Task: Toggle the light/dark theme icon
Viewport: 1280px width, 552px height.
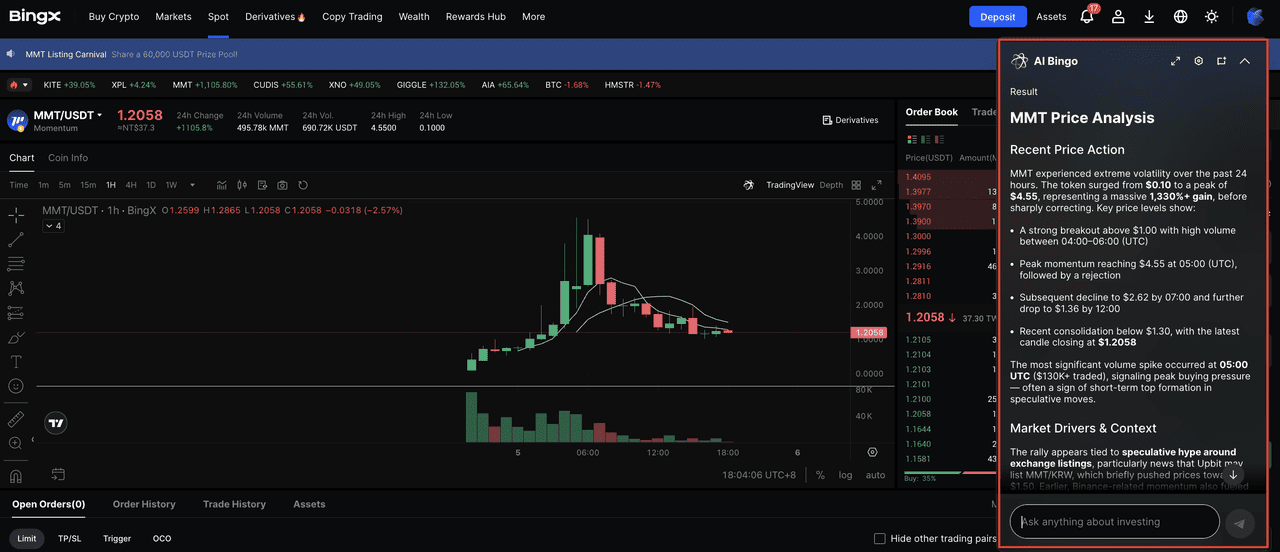Action: click(x=1212, y=17)
